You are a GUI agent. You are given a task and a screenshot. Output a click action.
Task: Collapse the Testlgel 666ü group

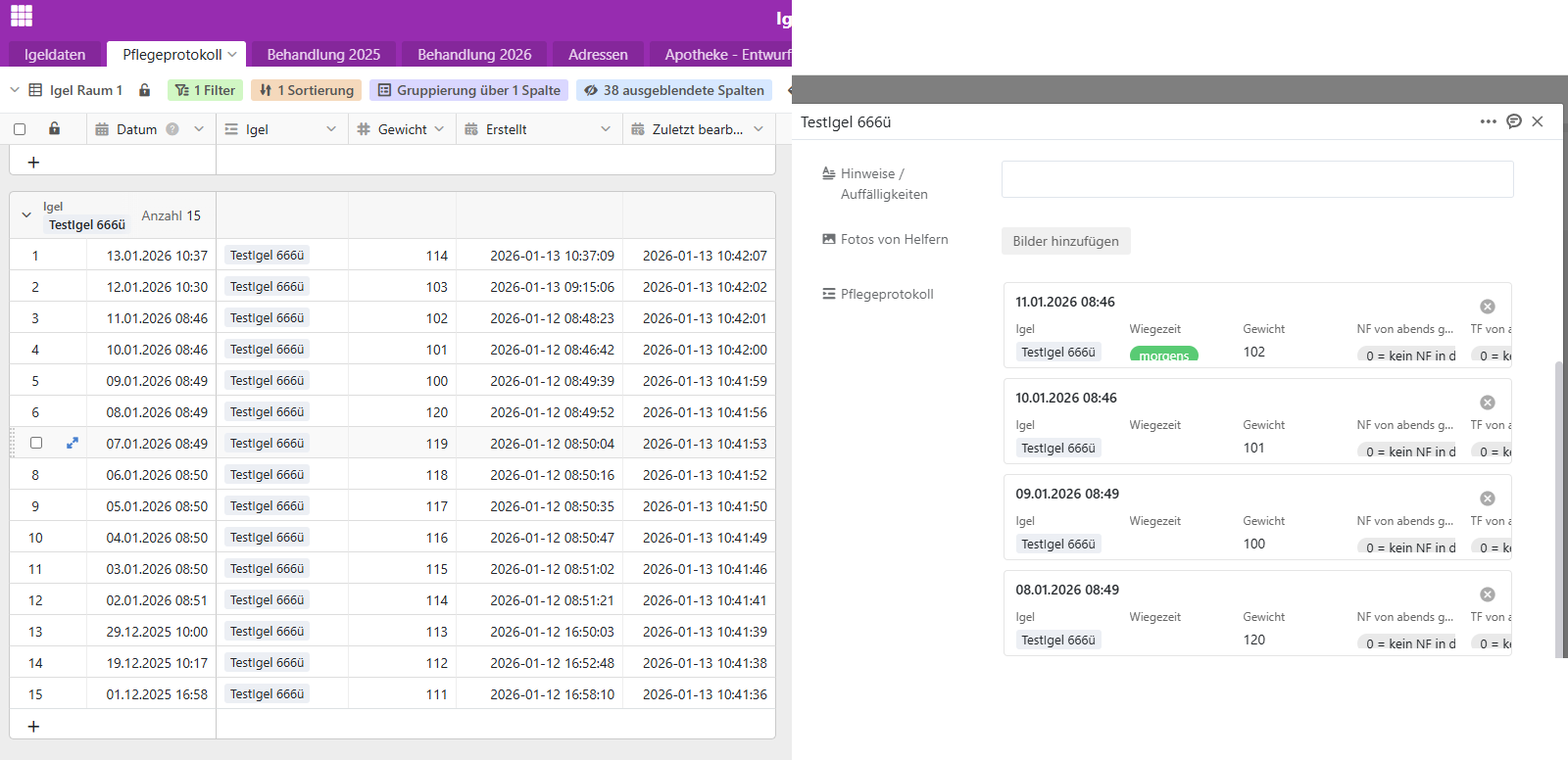coord(26,215)
